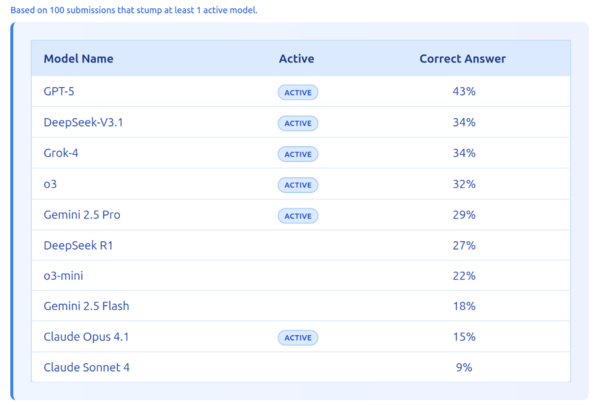Click the 43% score for GPT-5

(464, 91)
